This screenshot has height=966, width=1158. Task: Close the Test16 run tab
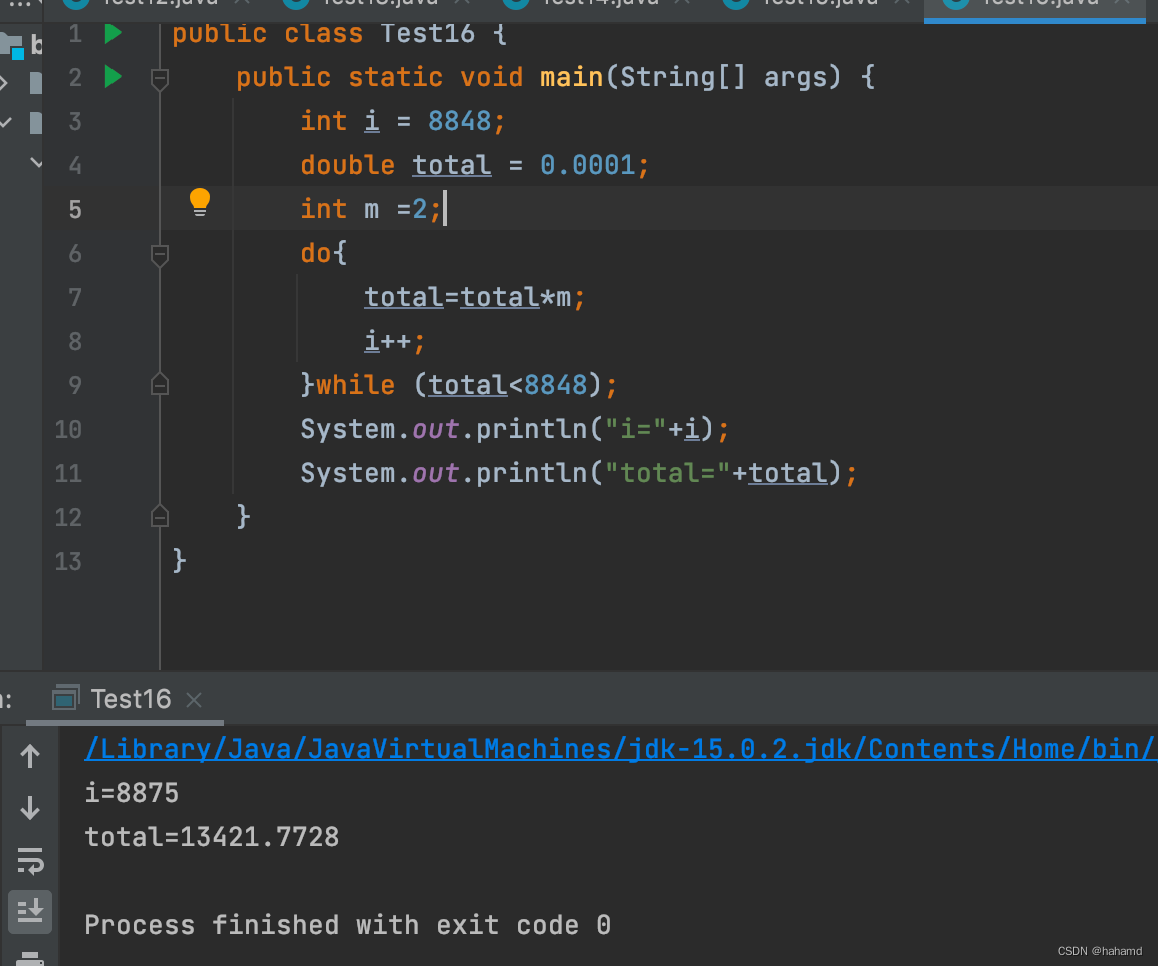pyautogui.click(x=194, y=699)
